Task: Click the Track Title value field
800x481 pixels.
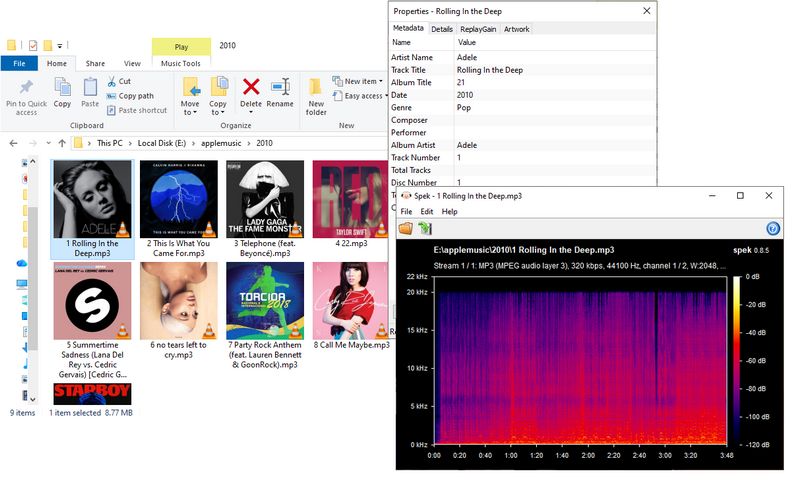Action: click(x=554, y=70)
